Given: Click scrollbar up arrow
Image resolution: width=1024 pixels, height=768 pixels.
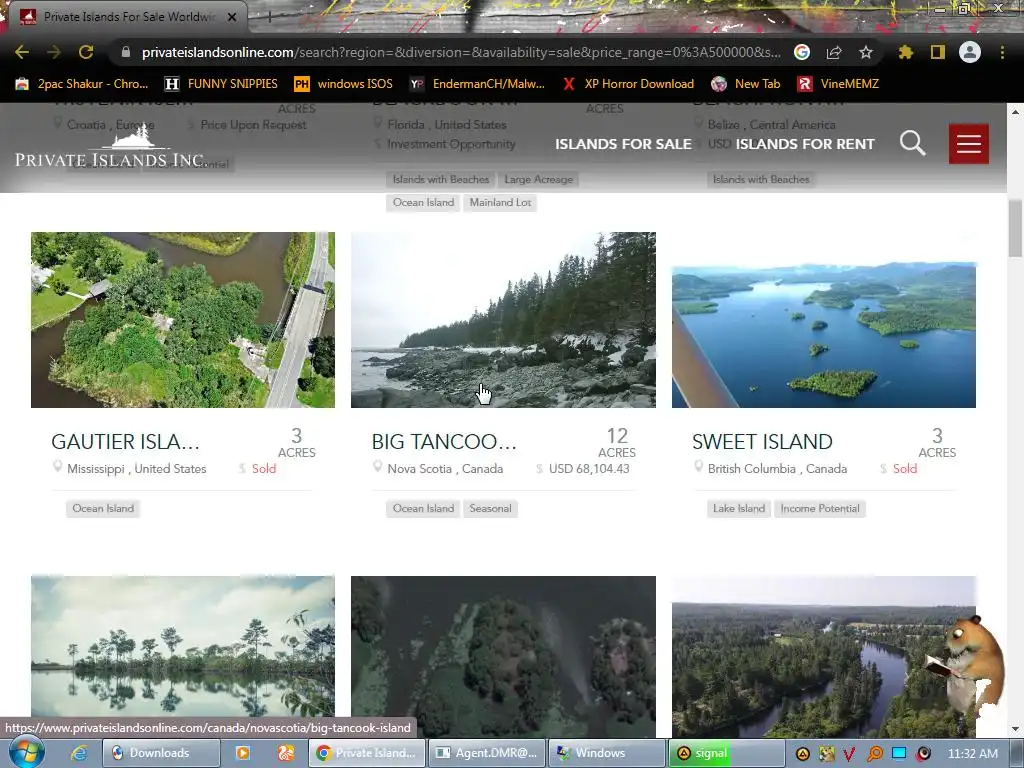Looking at the screenshot, I should pos(1015,111).
